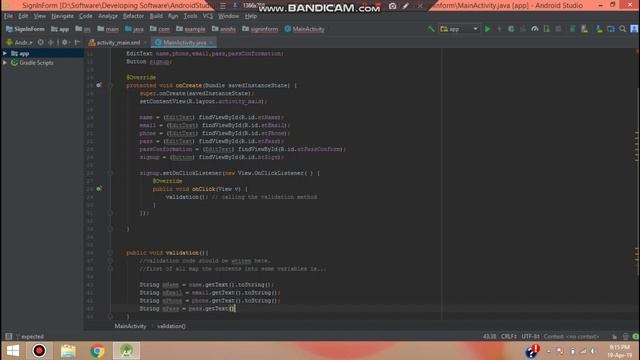Open the Window menu

tap(228, 16)
